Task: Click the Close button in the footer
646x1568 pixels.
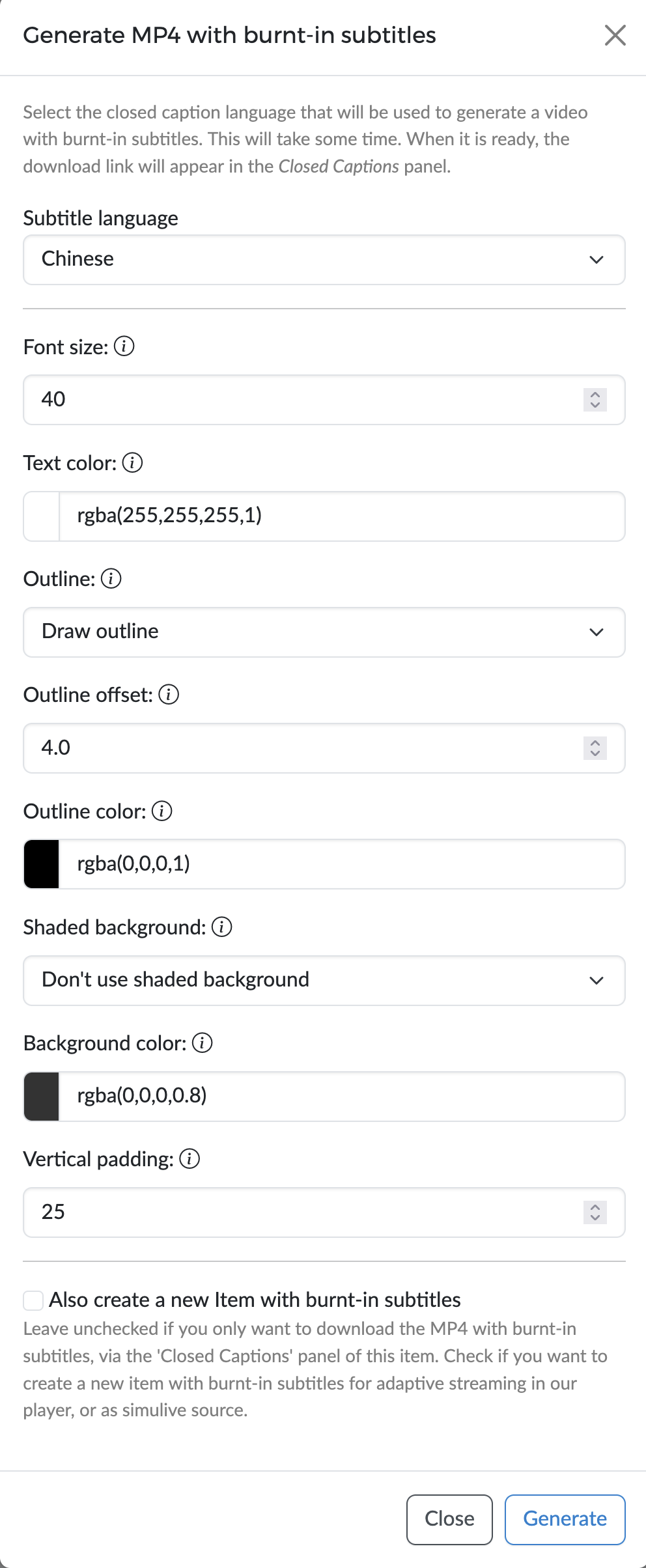Action: (449, 1519)
